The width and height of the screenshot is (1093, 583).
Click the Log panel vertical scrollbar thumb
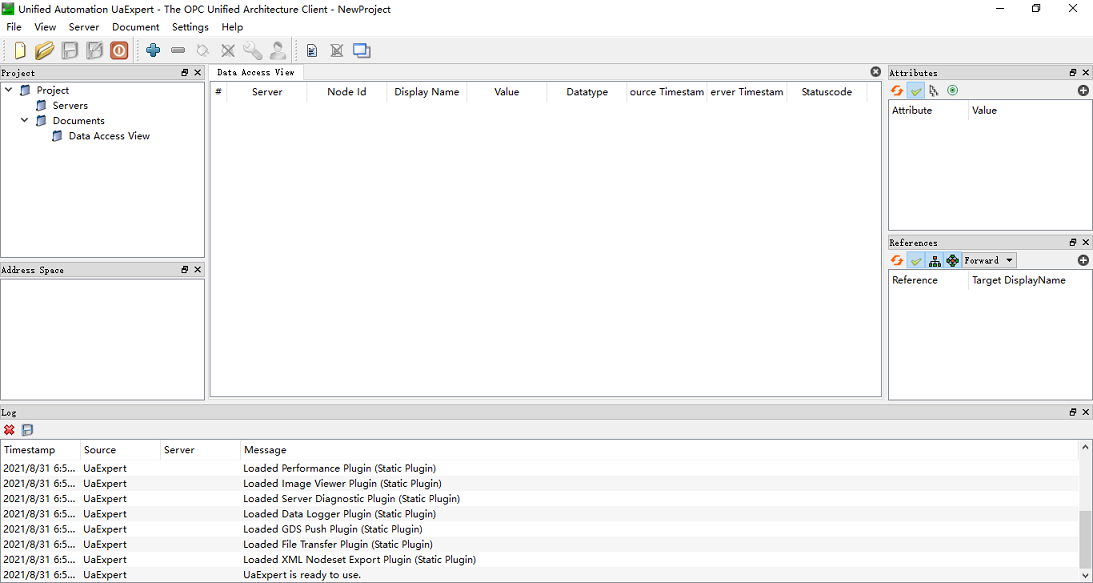click(x=1085, y=539)
